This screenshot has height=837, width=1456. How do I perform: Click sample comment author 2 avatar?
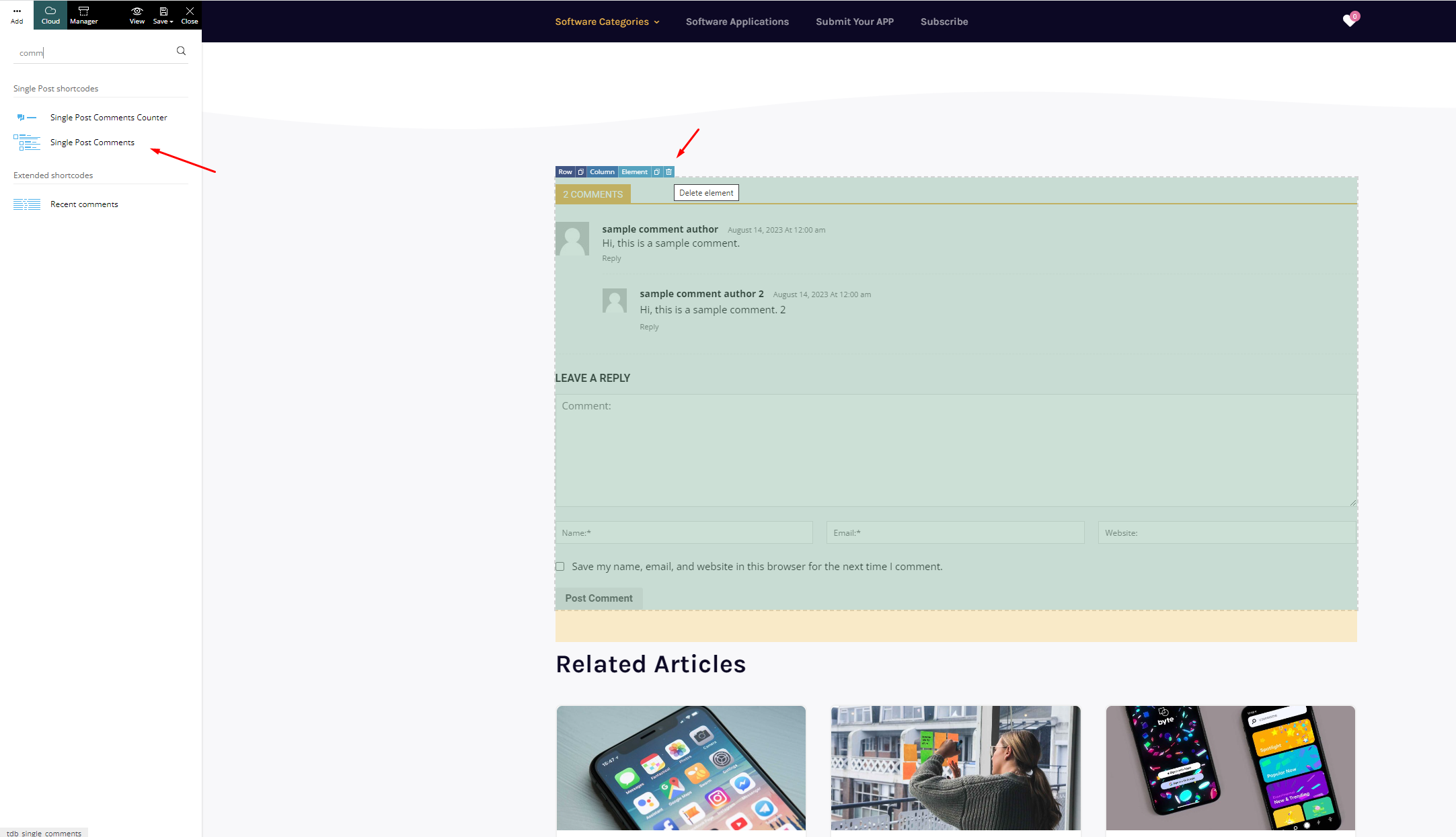click(615, 301)
